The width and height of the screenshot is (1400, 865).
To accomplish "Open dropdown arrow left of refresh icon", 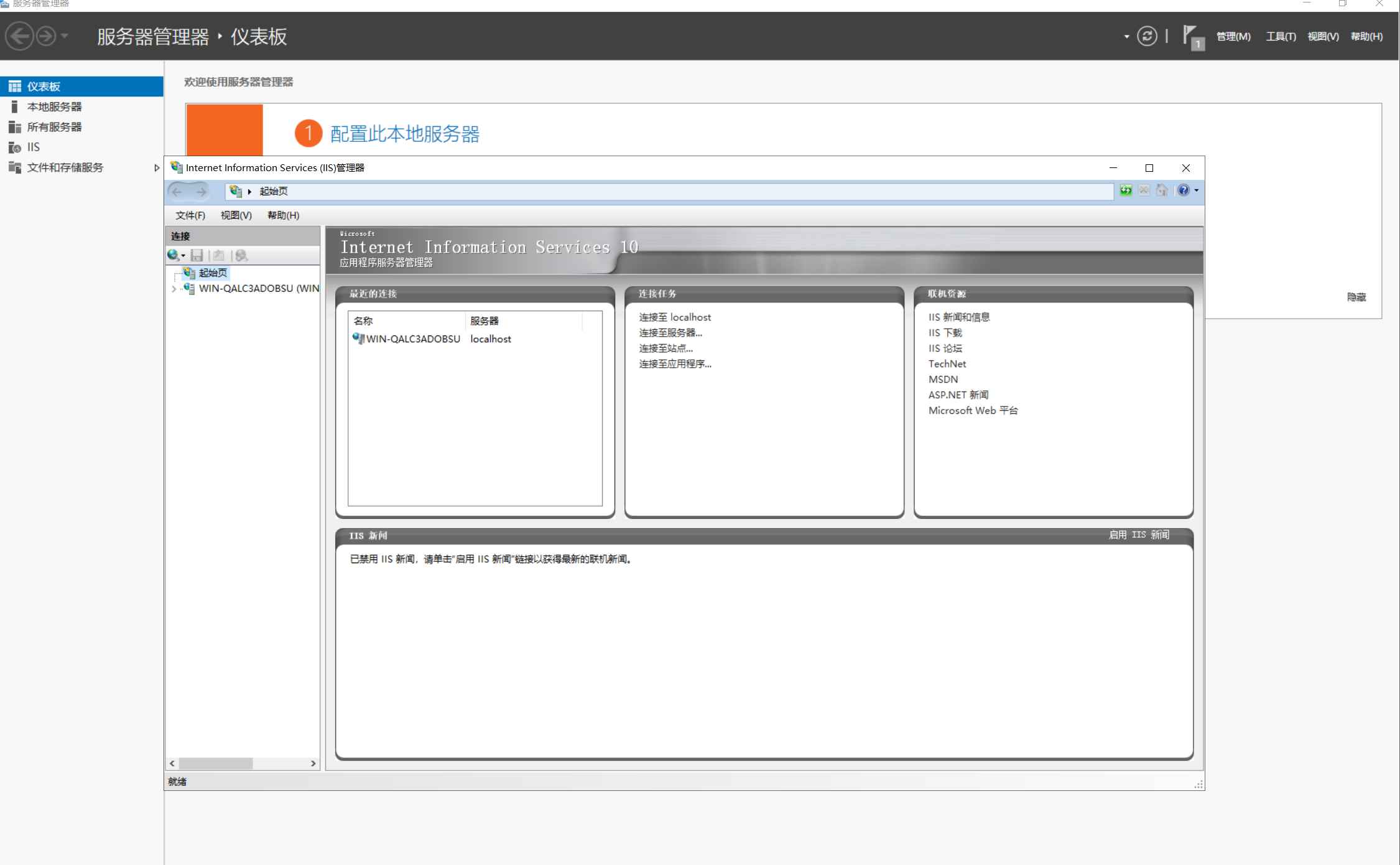I will coord(1126,37).
